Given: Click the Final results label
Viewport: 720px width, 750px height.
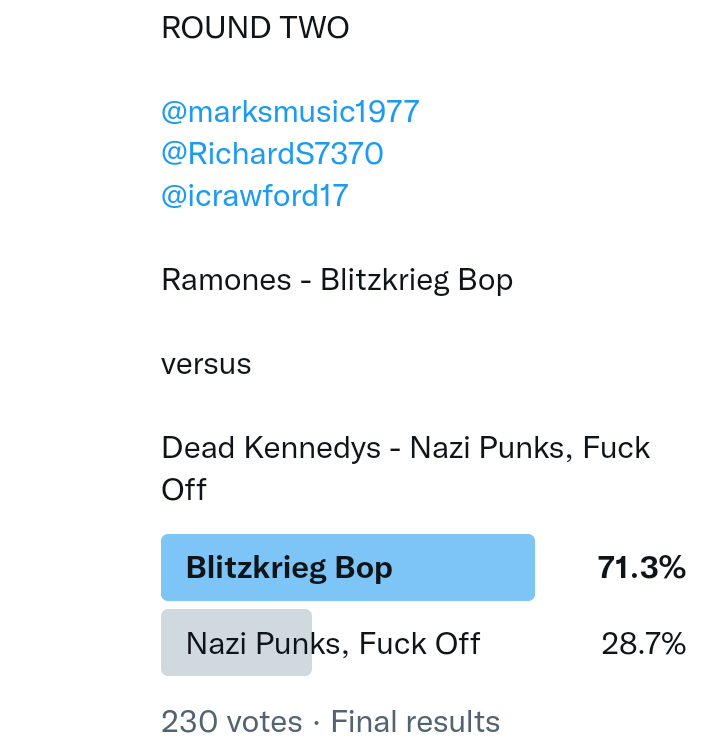Looking at the screenshot, I should pos(415,721).
